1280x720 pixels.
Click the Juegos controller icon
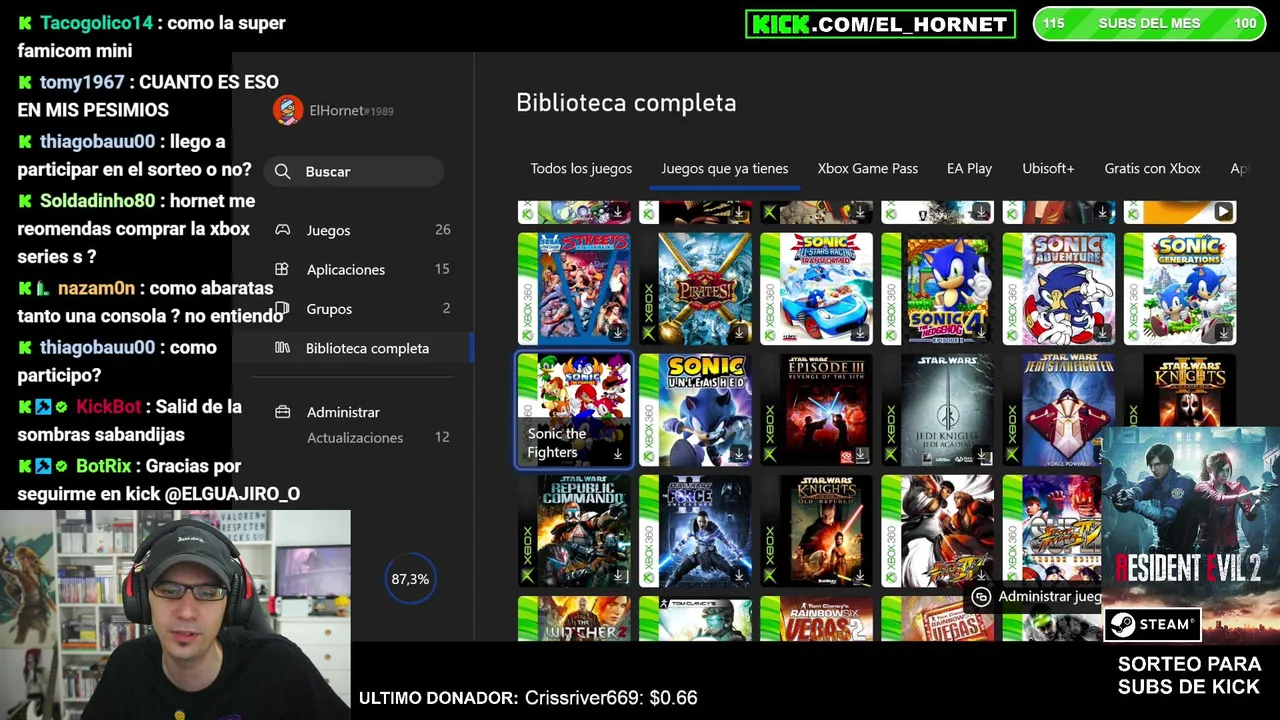pyautogui.click(x=283, y=230)
